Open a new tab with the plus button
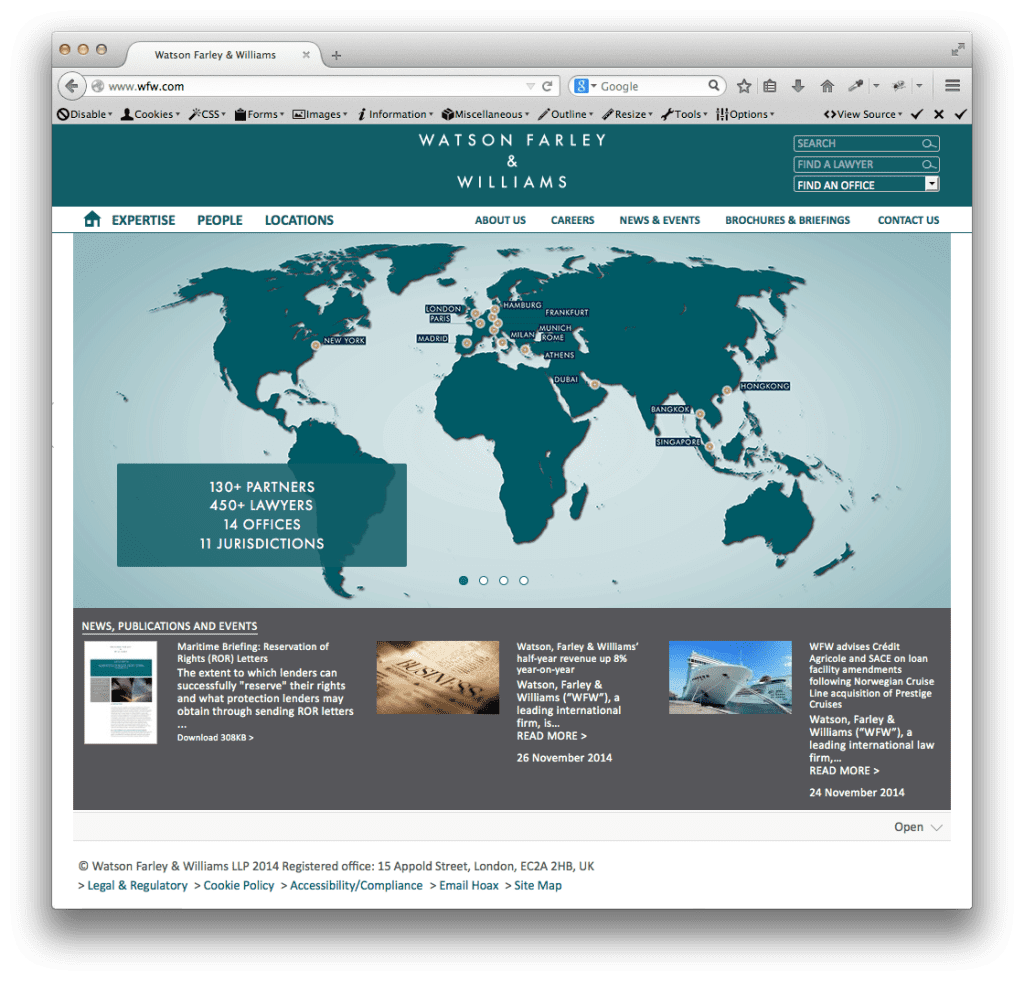This screenshot has width=1024, height=981. click(x=336, y=55)
